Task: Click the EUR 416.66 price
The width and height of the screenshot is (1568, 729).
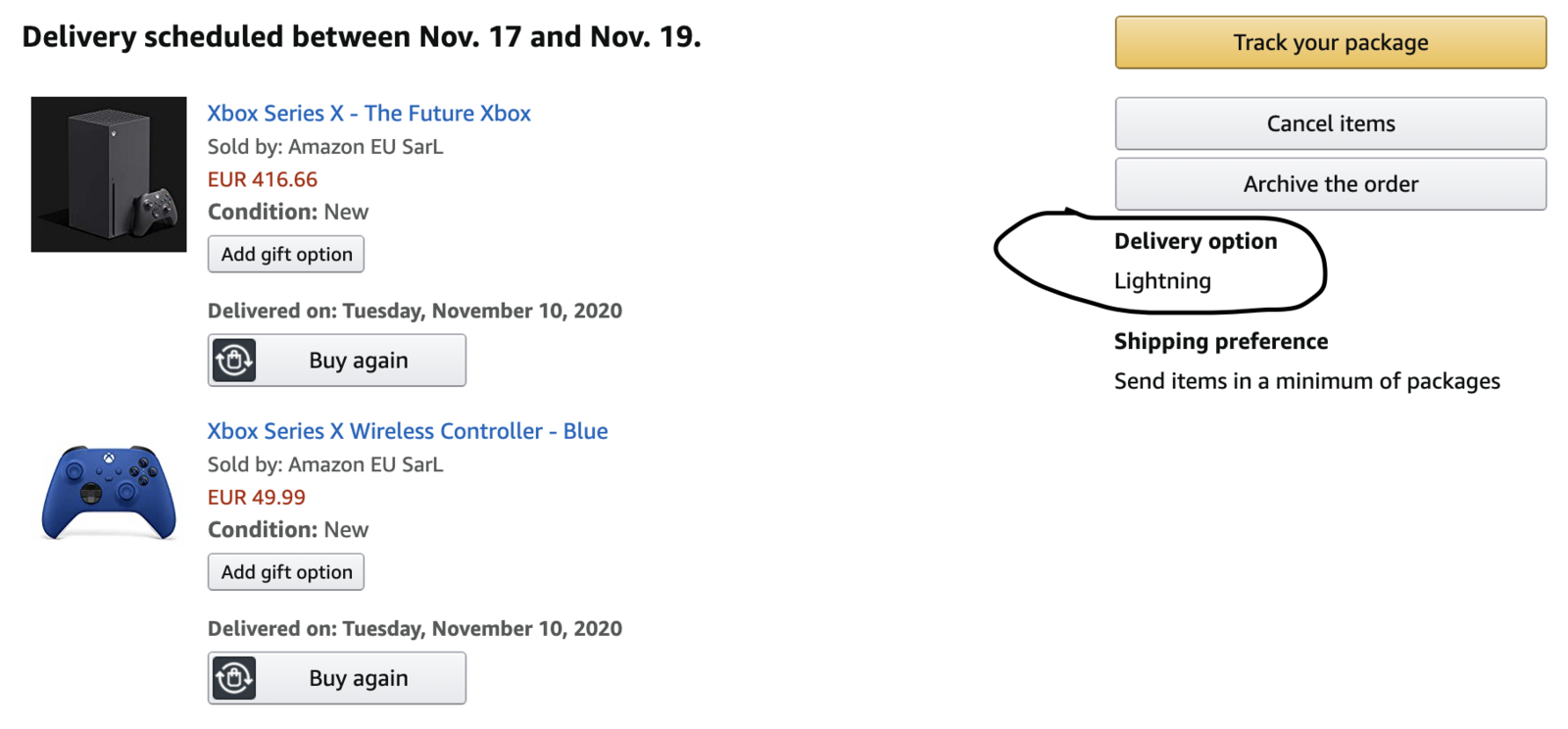Action: (x=263, y=179)
